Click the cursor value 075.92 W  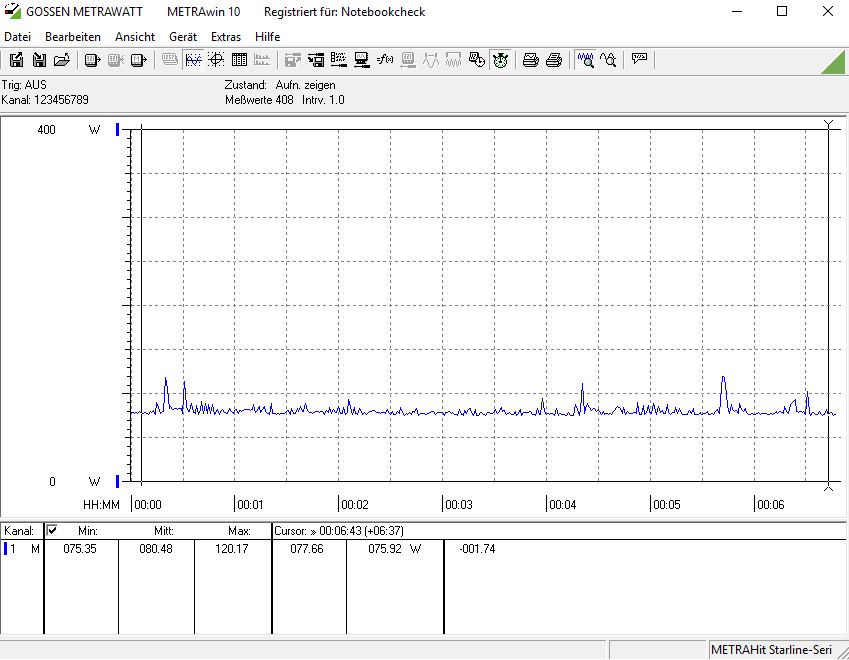tap(394, 548)
